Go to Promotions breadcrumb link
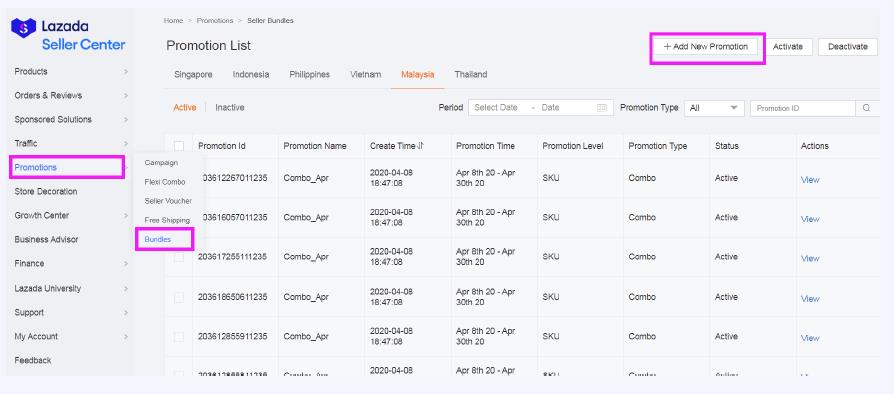The width and height of the screenshot is (894, 394). pos(215,21)
